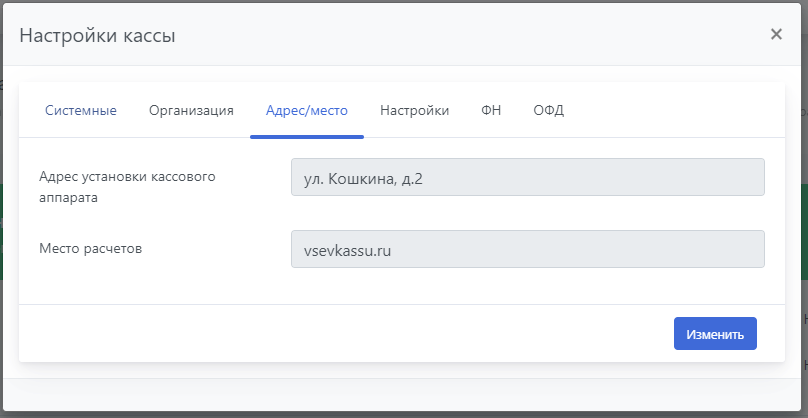Switch to the Системные tab
This screenshot has height=418, width=808.
click(x=81, y=111)
